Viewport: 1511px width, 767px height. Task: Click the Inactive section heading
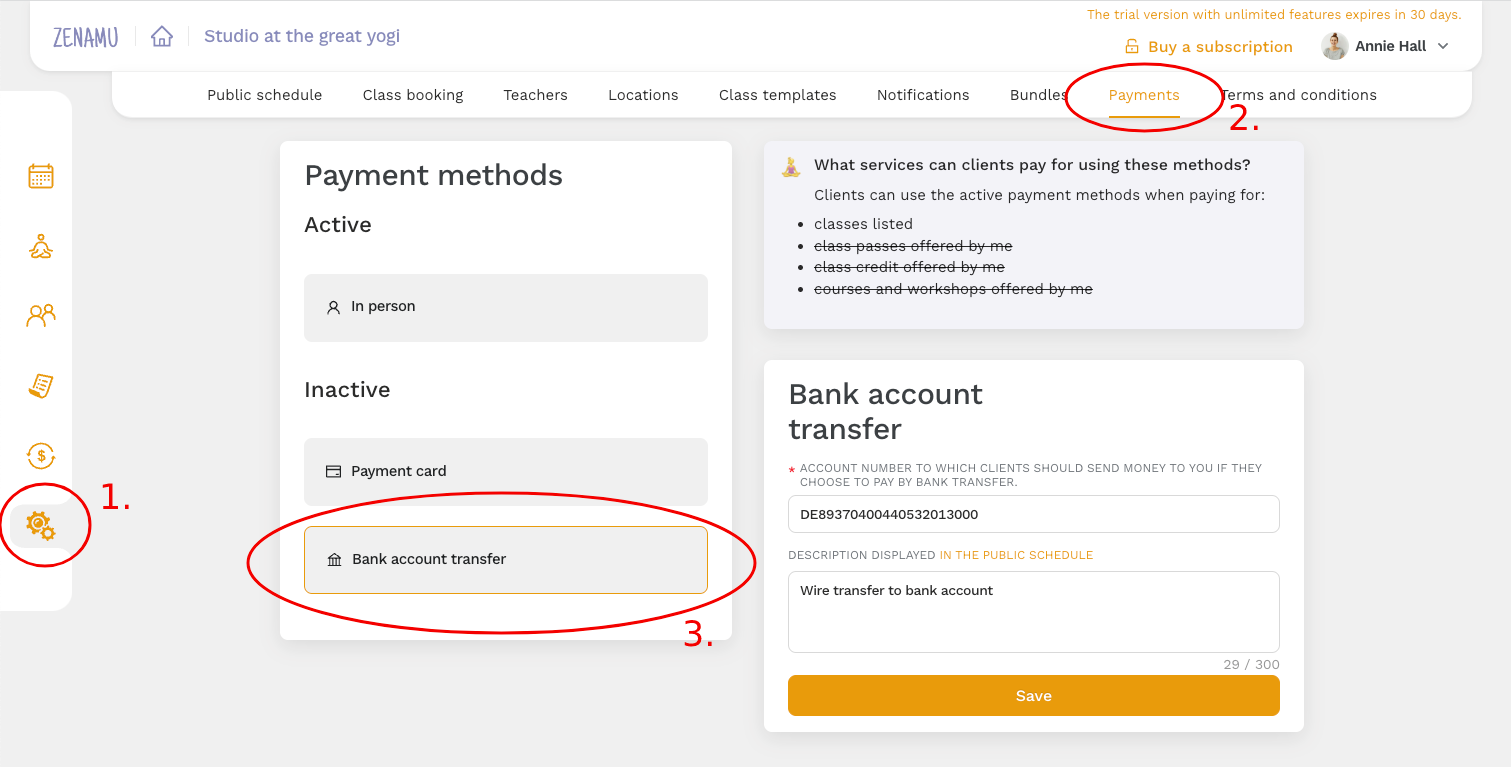coord(347,390)
